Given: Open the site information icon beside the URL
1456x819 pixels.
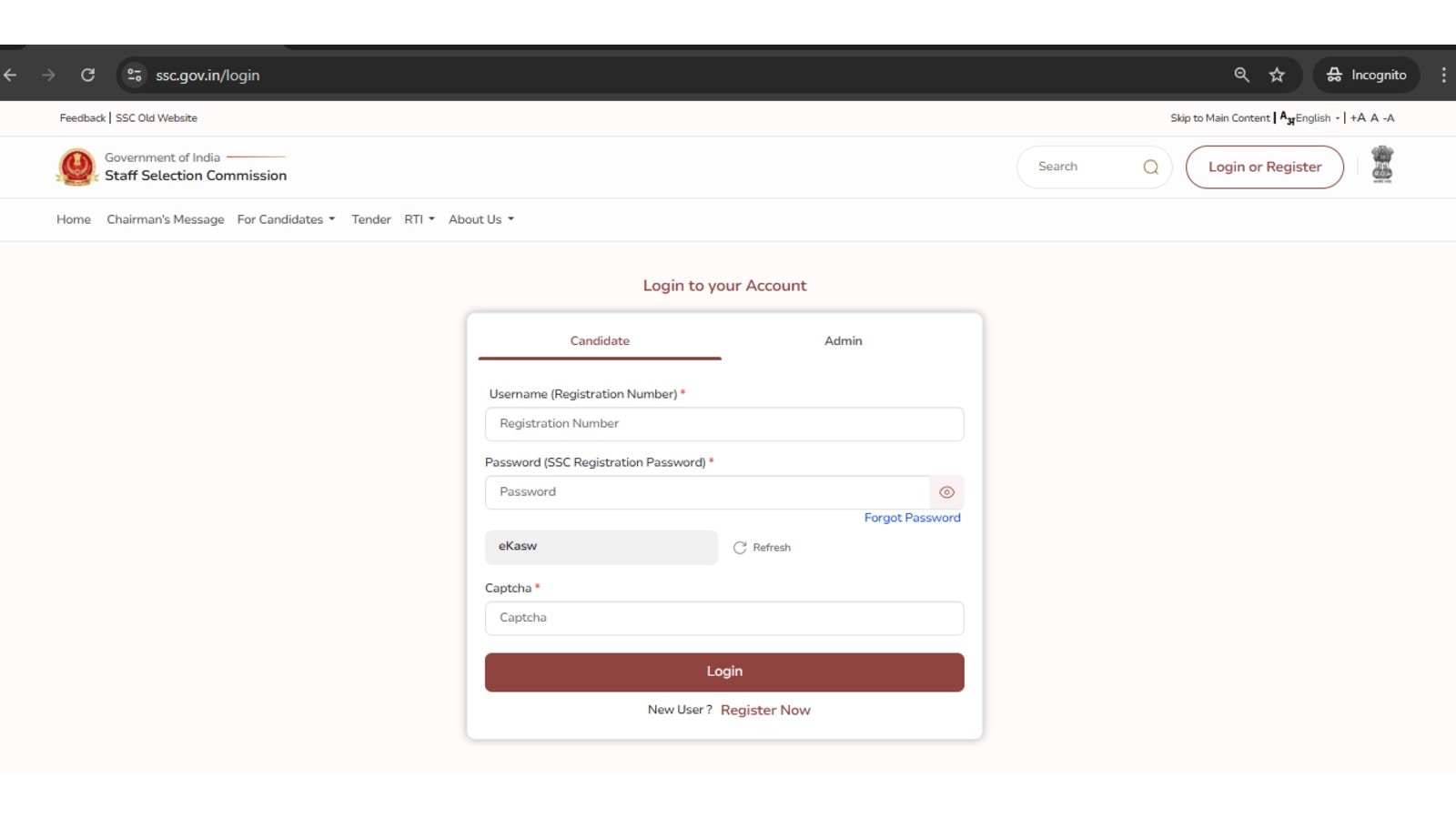Looking at the screenshot, I should point(134,75).
